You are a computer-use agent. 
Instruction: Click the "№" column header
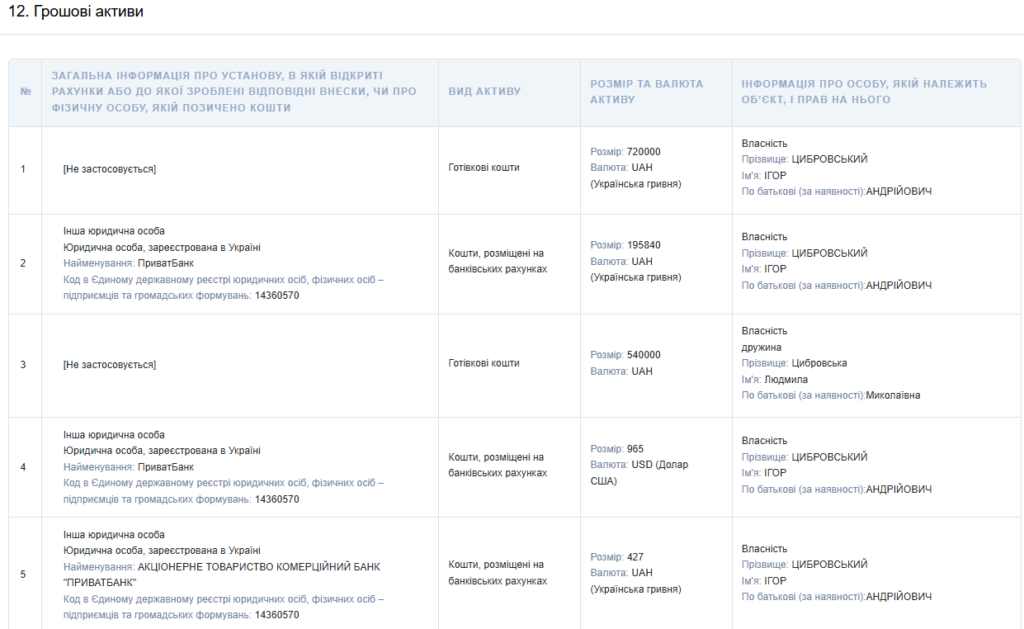pos(25,92)
